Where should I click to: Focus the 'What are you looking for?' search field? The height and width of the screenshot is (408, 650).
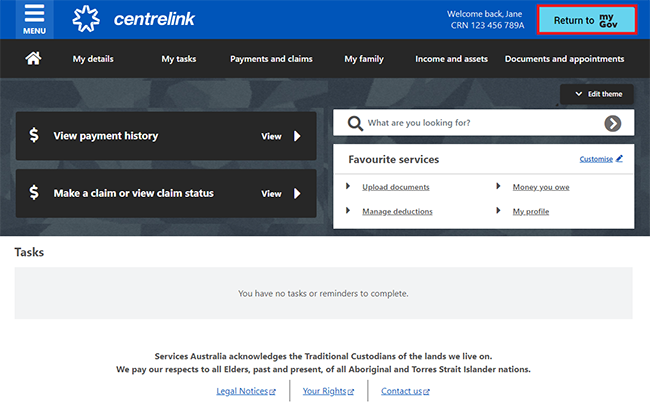(480, 123)
